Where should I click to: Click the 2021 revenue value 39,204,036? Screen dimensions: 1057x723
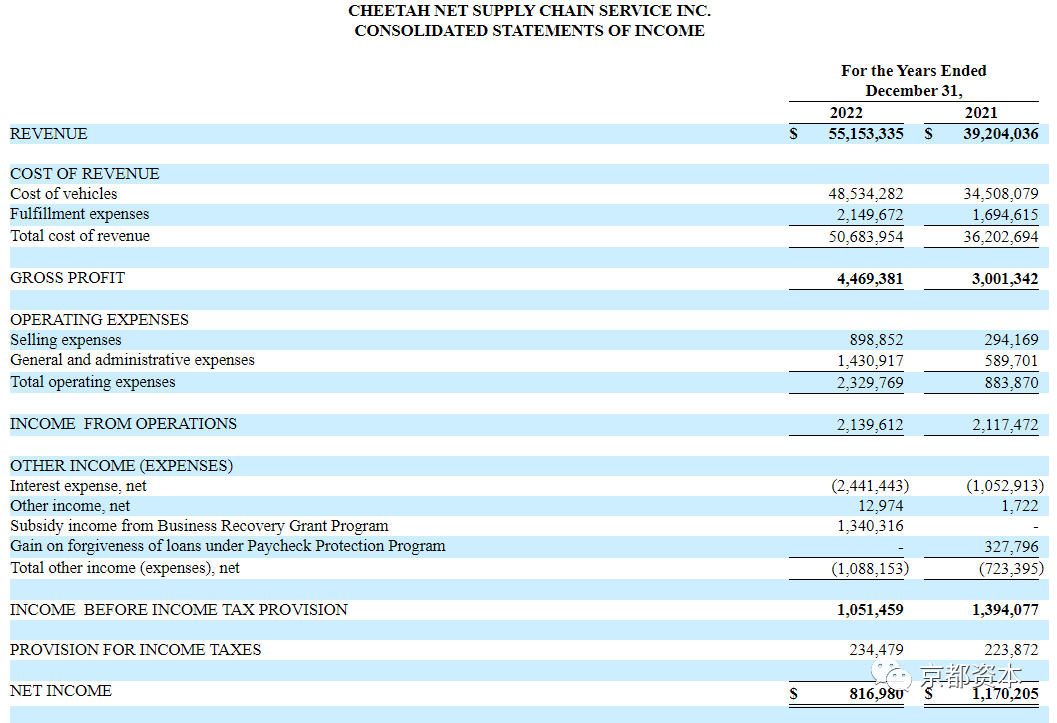[1000, 133]
